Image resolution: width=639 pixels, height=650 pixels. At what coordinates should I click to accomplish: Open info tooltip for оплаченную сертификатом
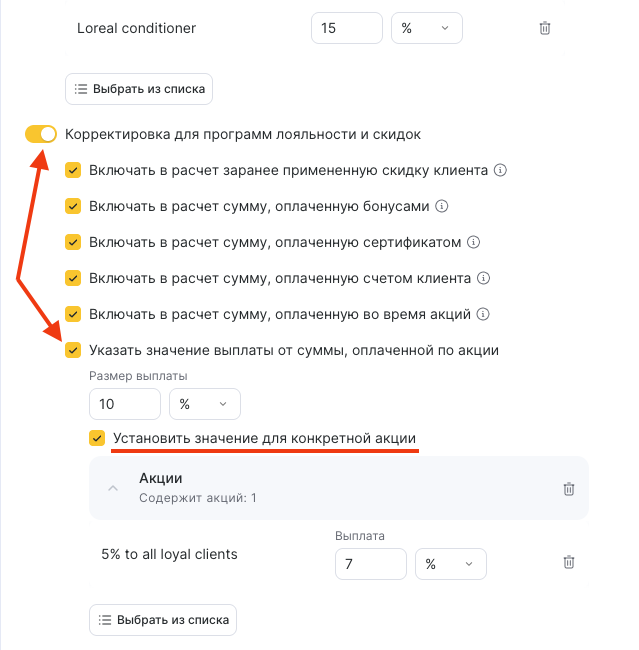pos(475,242)
